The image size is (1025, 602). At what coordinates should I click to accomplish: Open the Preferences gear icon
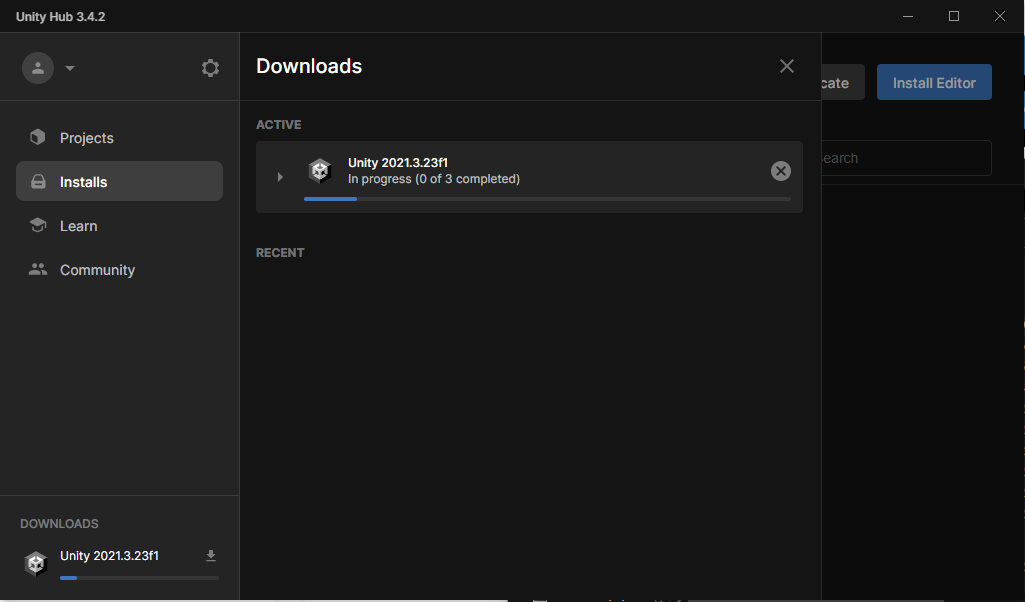click(x=210, y=68)
